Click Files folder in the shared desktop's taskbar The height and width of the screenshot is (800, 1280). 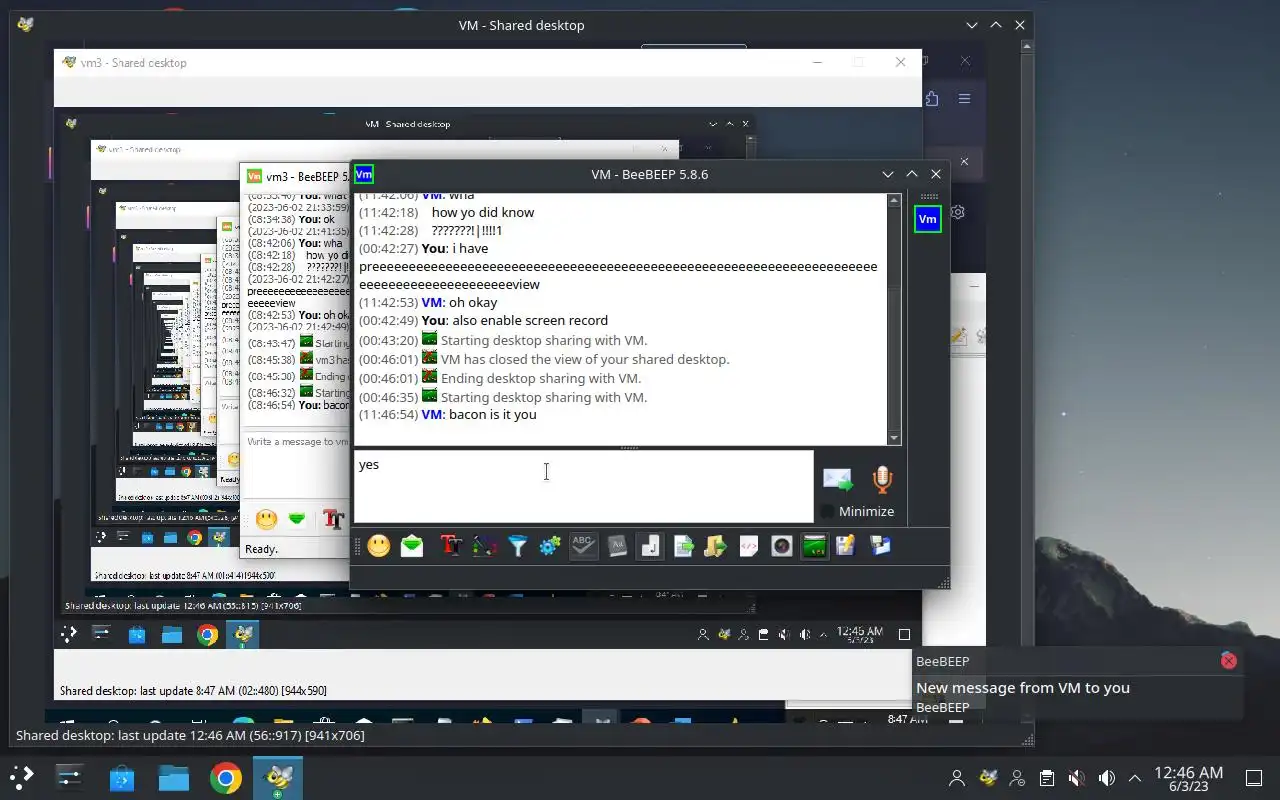click(x=172, y=635)
